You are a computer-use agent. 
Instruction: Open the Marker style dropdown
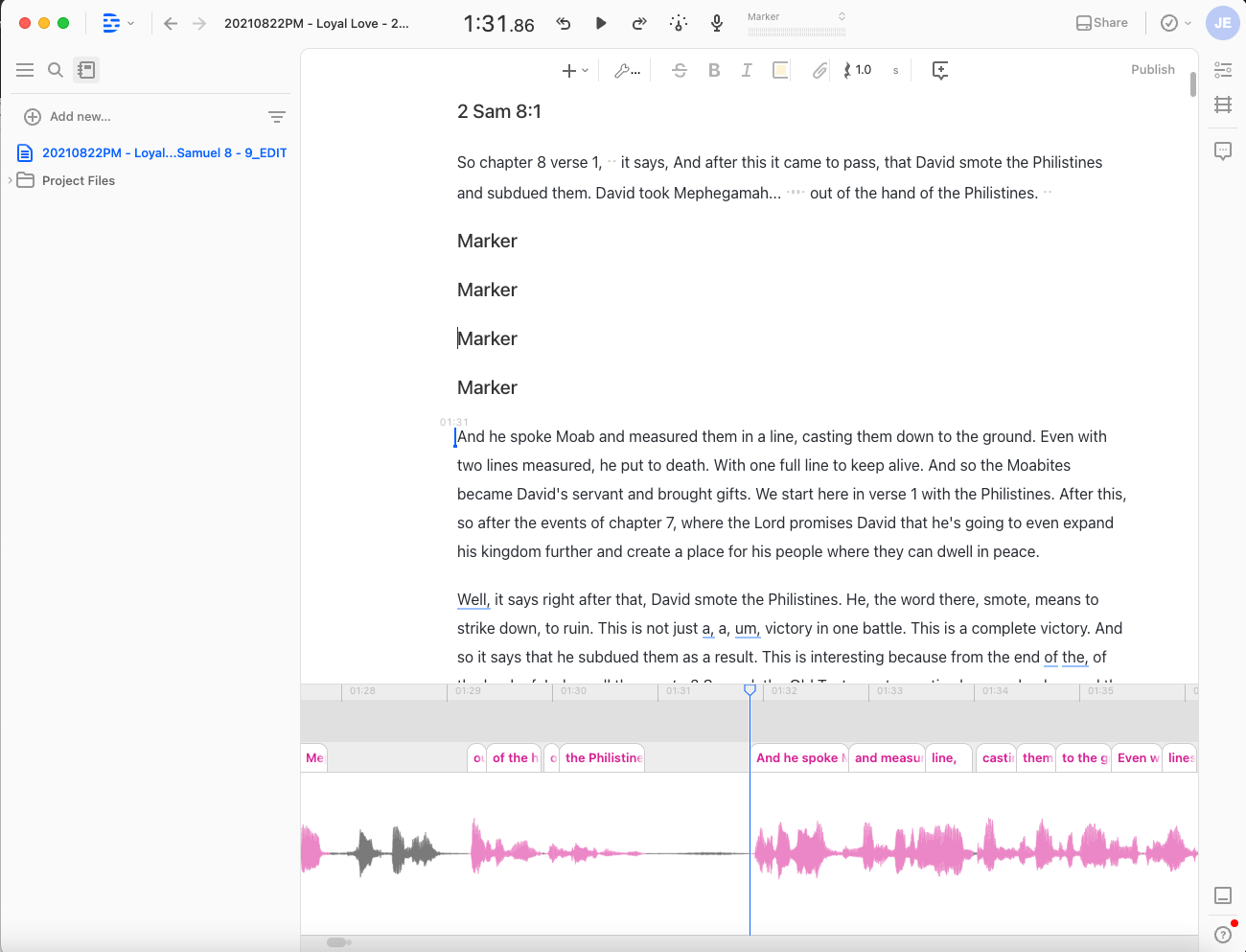tap(796, 23)
